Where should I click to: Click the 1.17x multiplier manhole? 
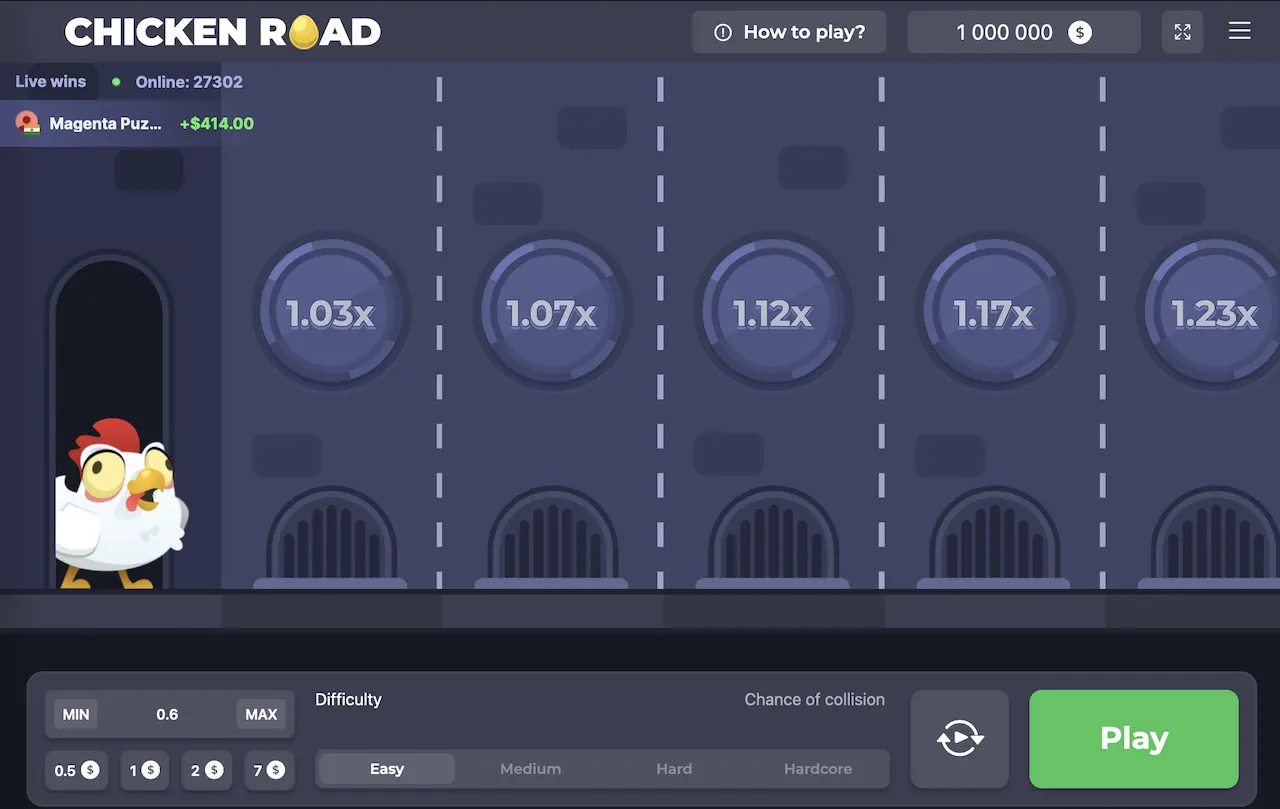(993, 313)
